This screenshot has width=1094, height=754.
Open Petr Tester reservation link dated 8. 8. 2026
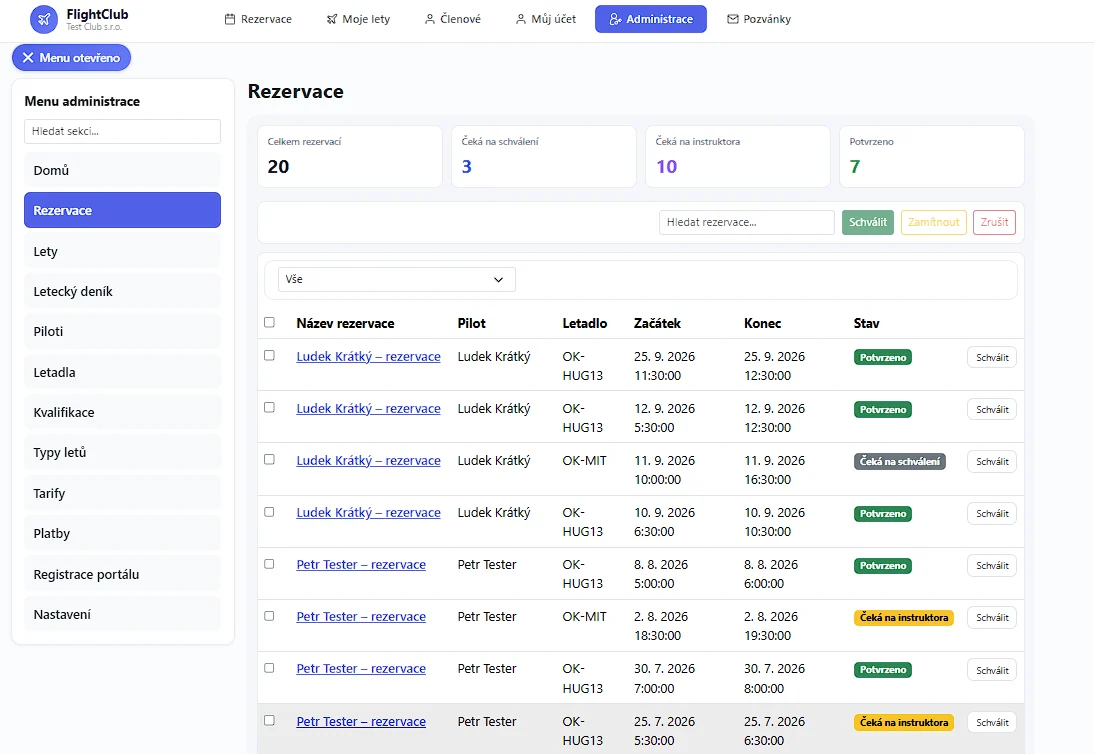coord(361,565)
